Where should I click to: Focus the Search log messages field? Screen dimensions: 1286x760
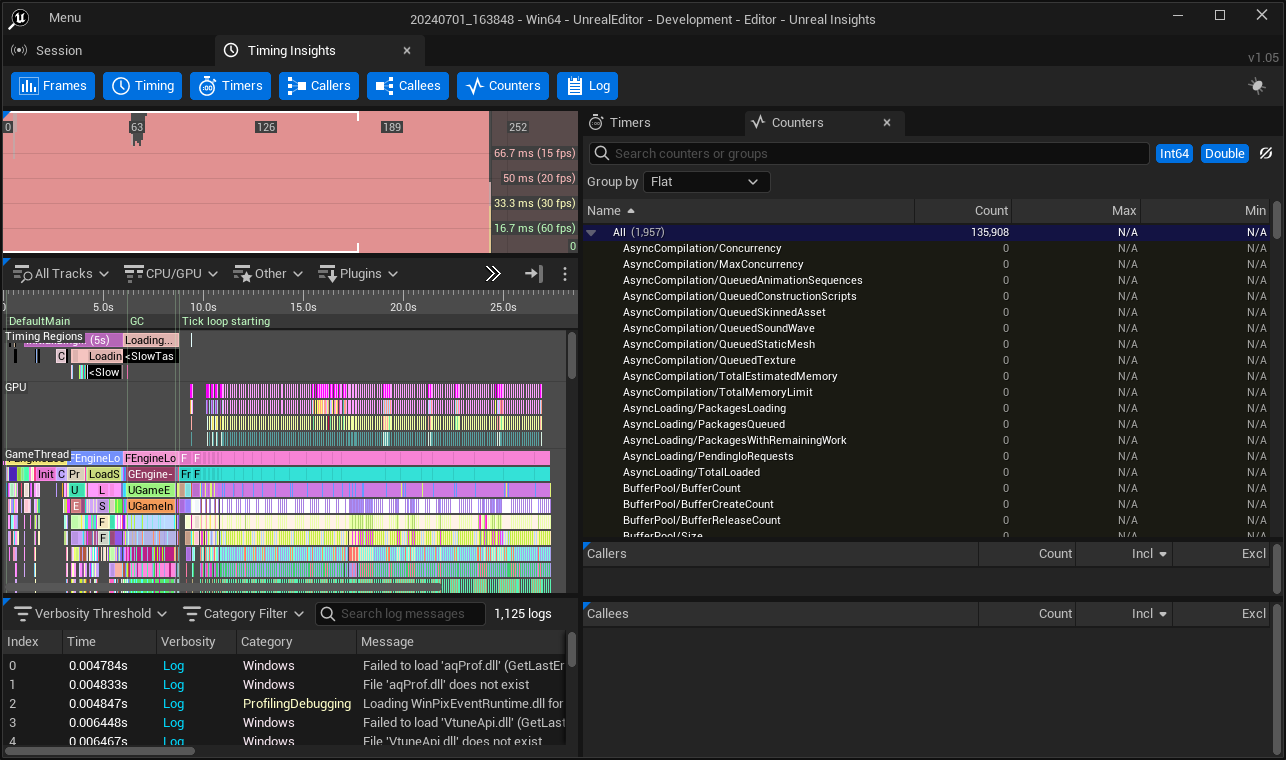coord(400,614)
